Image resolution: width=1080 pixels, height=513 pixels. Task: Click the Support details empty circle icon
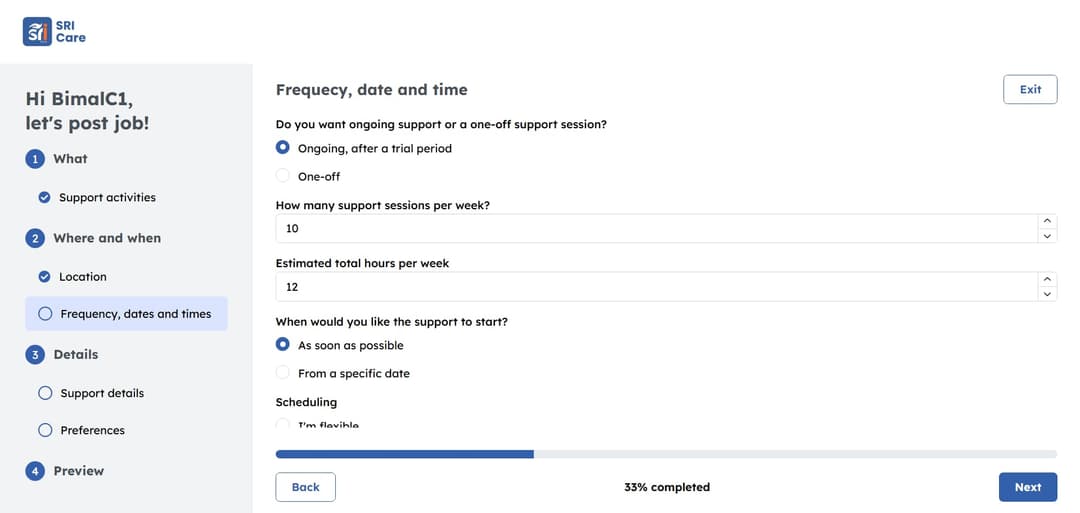[45, 393]
